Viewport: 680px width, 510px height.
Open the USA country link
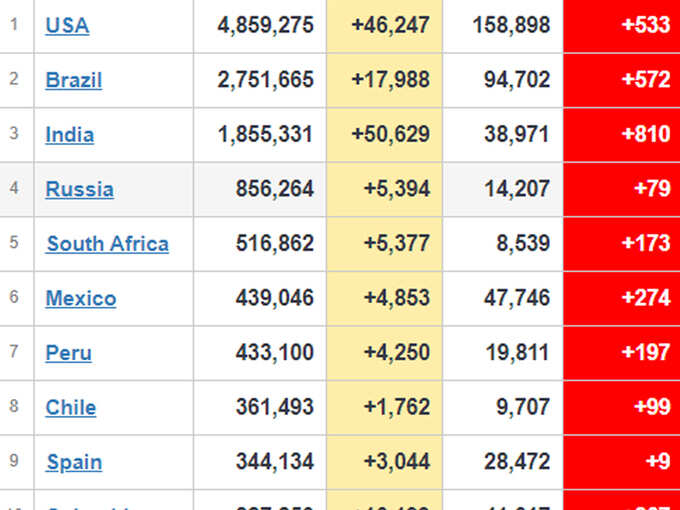(67, 25)
